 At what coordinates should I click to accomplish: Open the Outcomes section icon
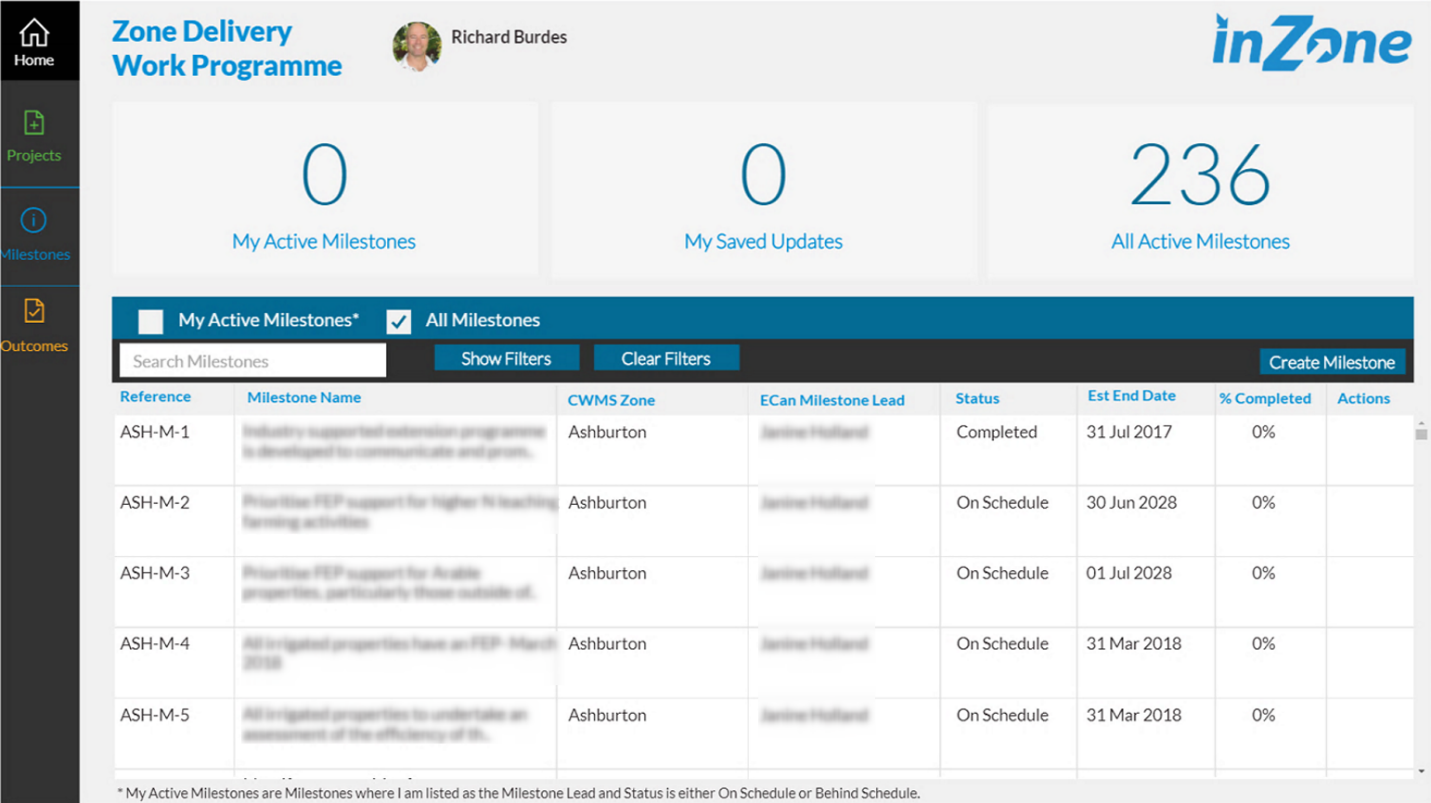[34, 312]
